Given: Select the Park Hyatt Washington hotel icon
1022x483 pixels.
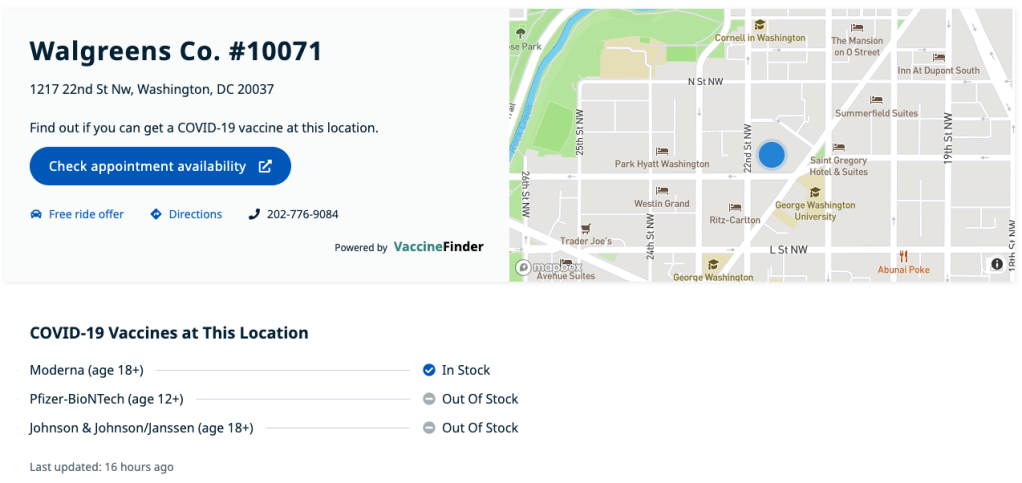Looking at the screenshot, I should [x=661, y=151].
